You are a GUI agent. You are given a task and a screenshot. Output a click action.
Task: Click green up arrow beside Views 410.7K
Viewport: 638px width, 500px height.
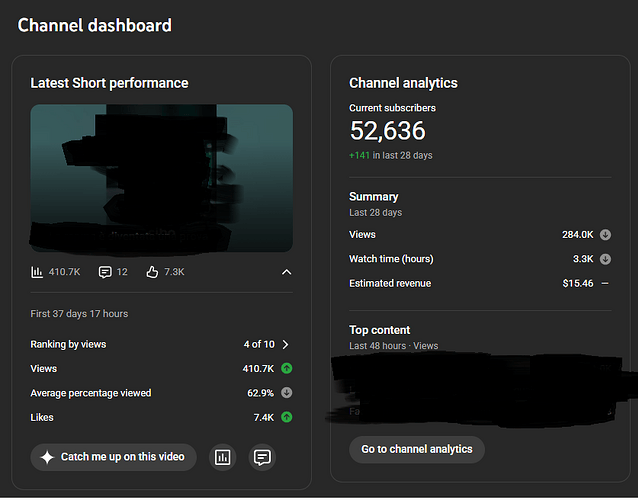287,369
